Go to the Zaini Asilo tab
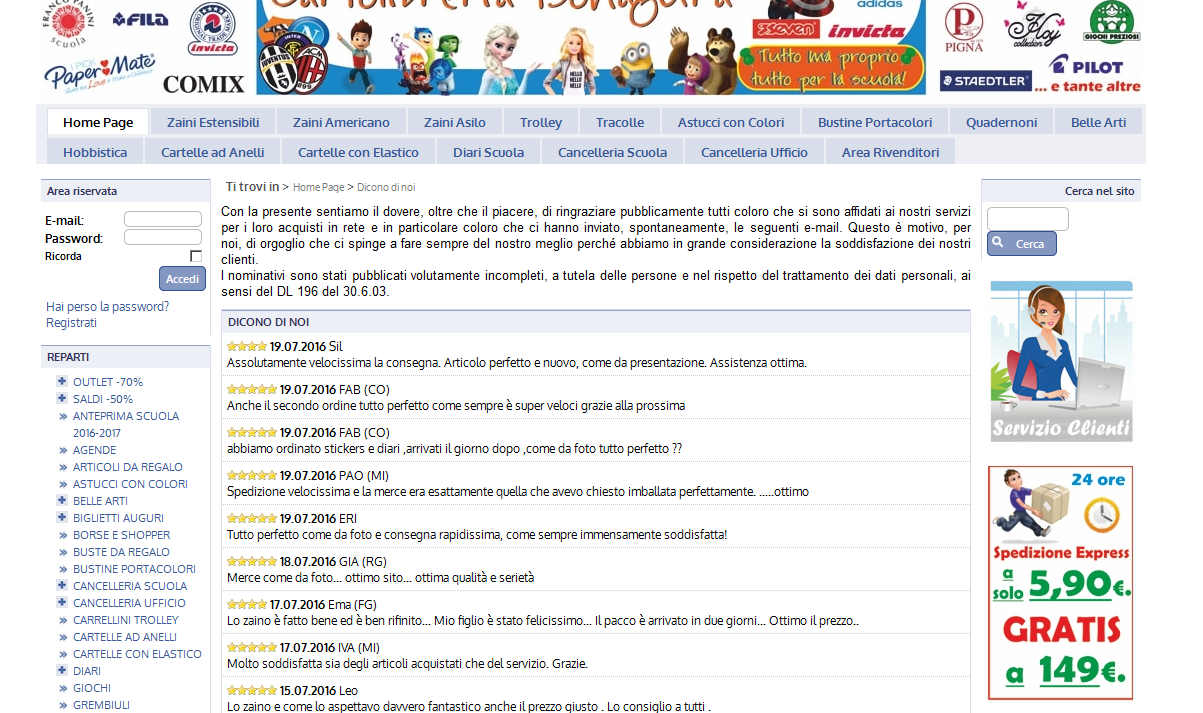The image size is (1203, 713). [455, 122]
